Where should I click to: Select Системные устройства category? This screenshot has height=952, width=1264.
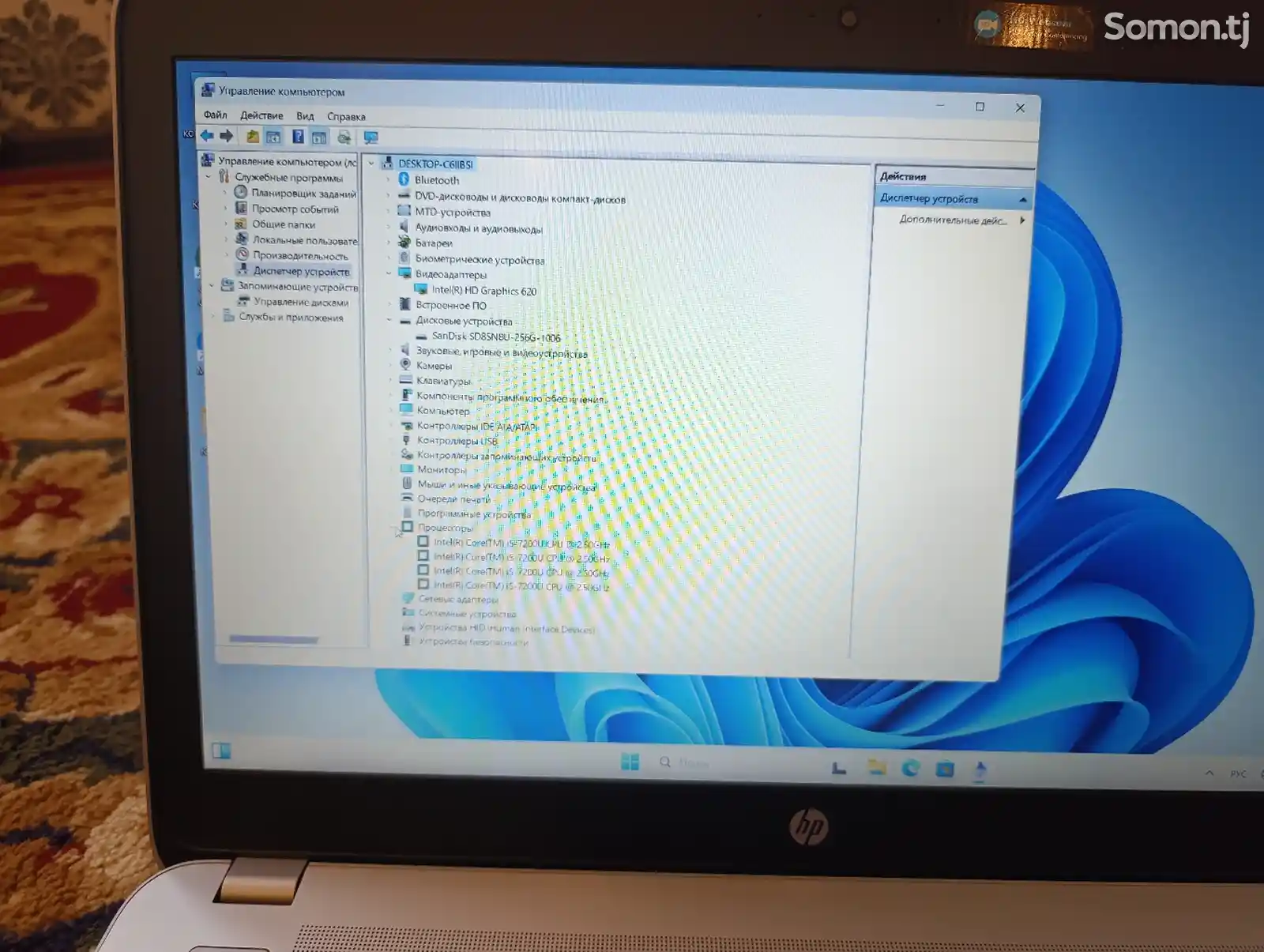point(467,614)
